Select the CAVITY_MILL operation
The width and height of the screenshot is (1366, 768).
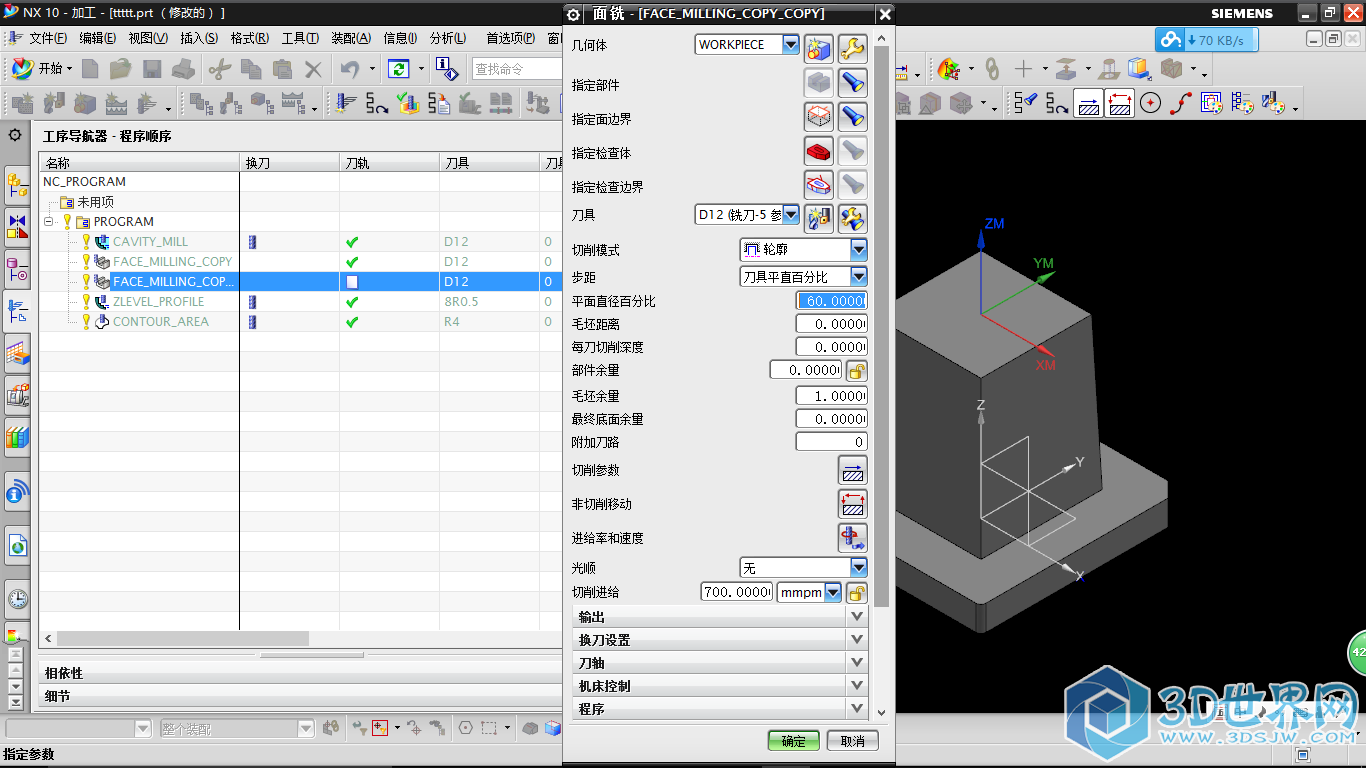click(x=150, y=242)
